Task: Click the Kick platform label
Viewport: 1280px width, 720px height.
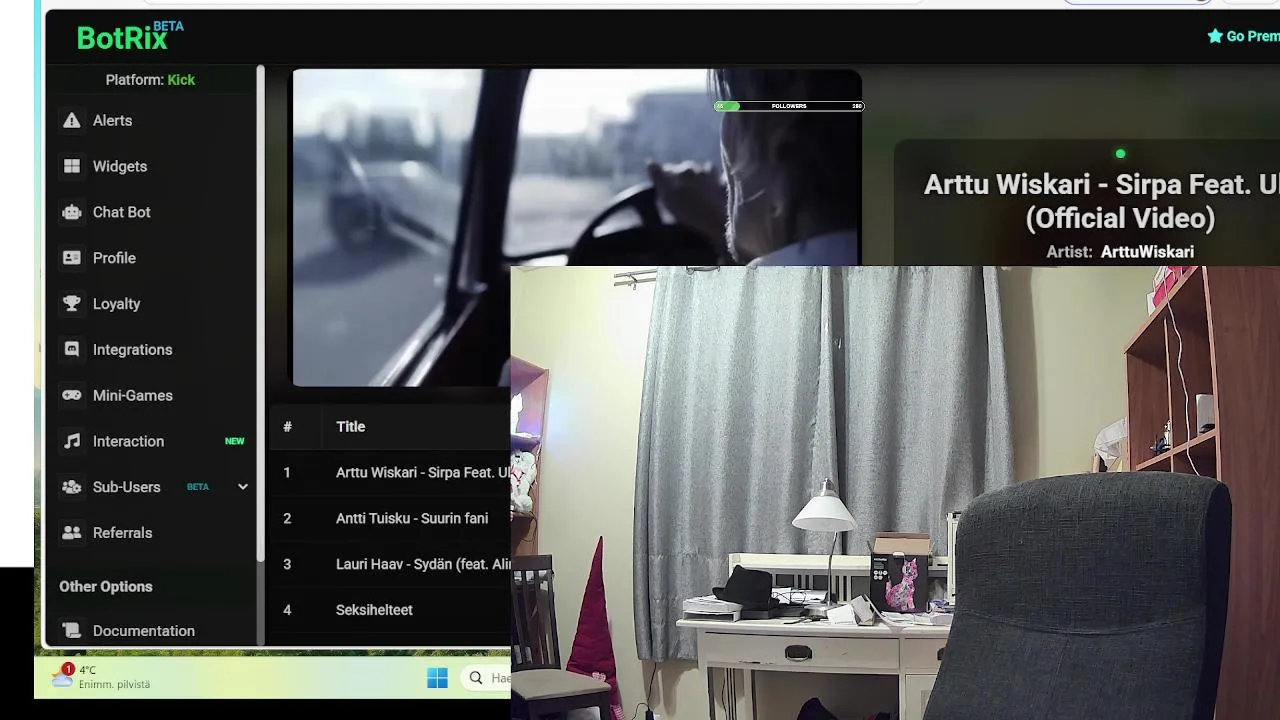Action: (x=181, y=80)
